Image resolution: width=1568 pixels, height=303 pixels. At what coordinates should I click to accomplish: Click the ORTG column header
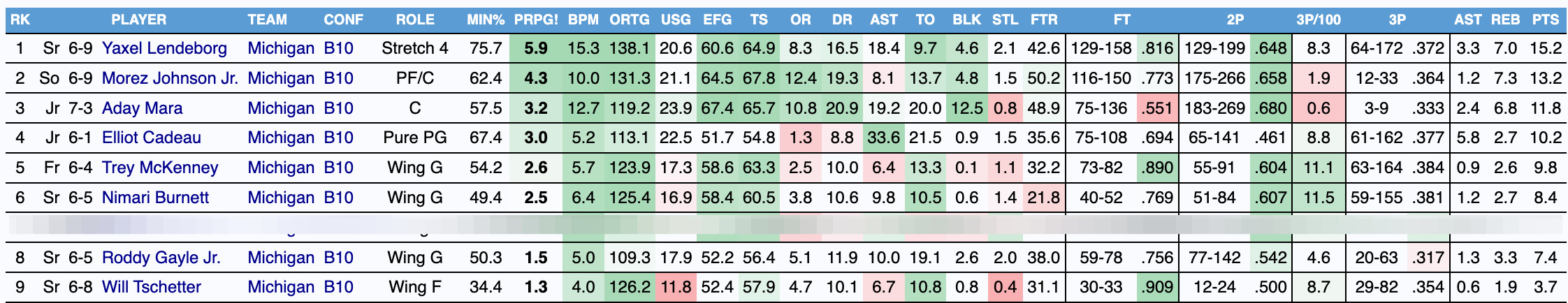tap(629, 20)
